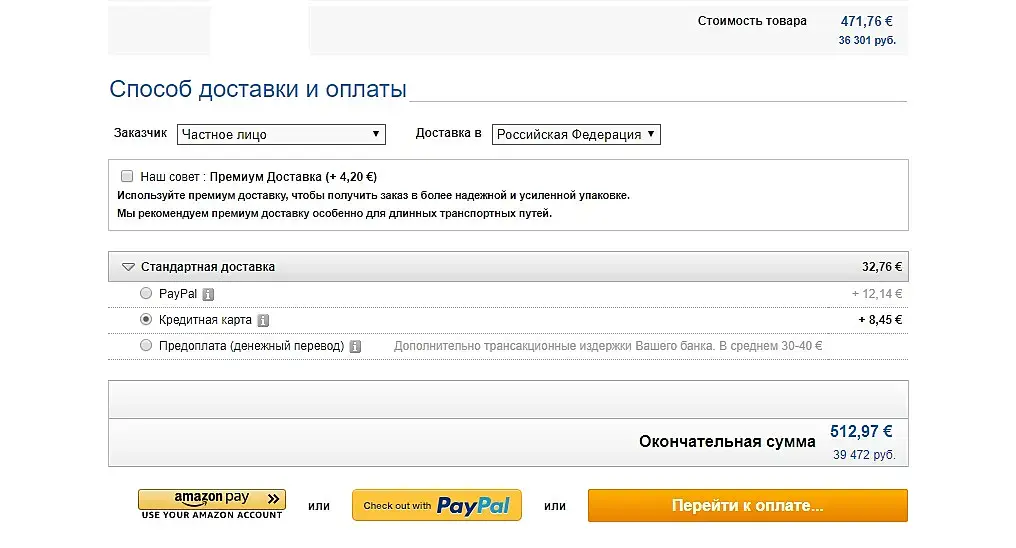Click the Способ доставки и оплаты heading
1016x548 pixels.
coord(258,89)
